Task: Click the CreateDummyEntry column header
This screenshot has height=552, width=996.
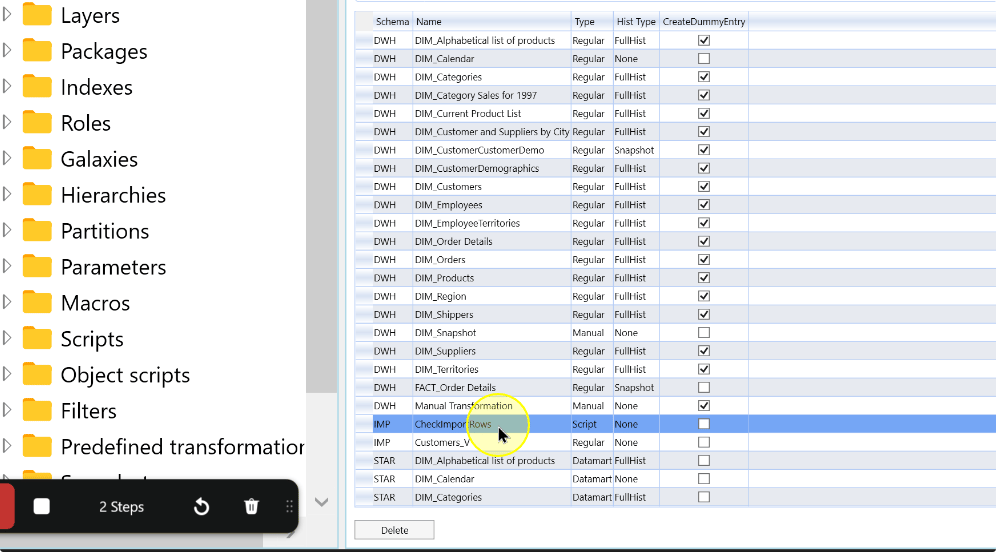Action: pyautogui.click(x=704, y=22)
